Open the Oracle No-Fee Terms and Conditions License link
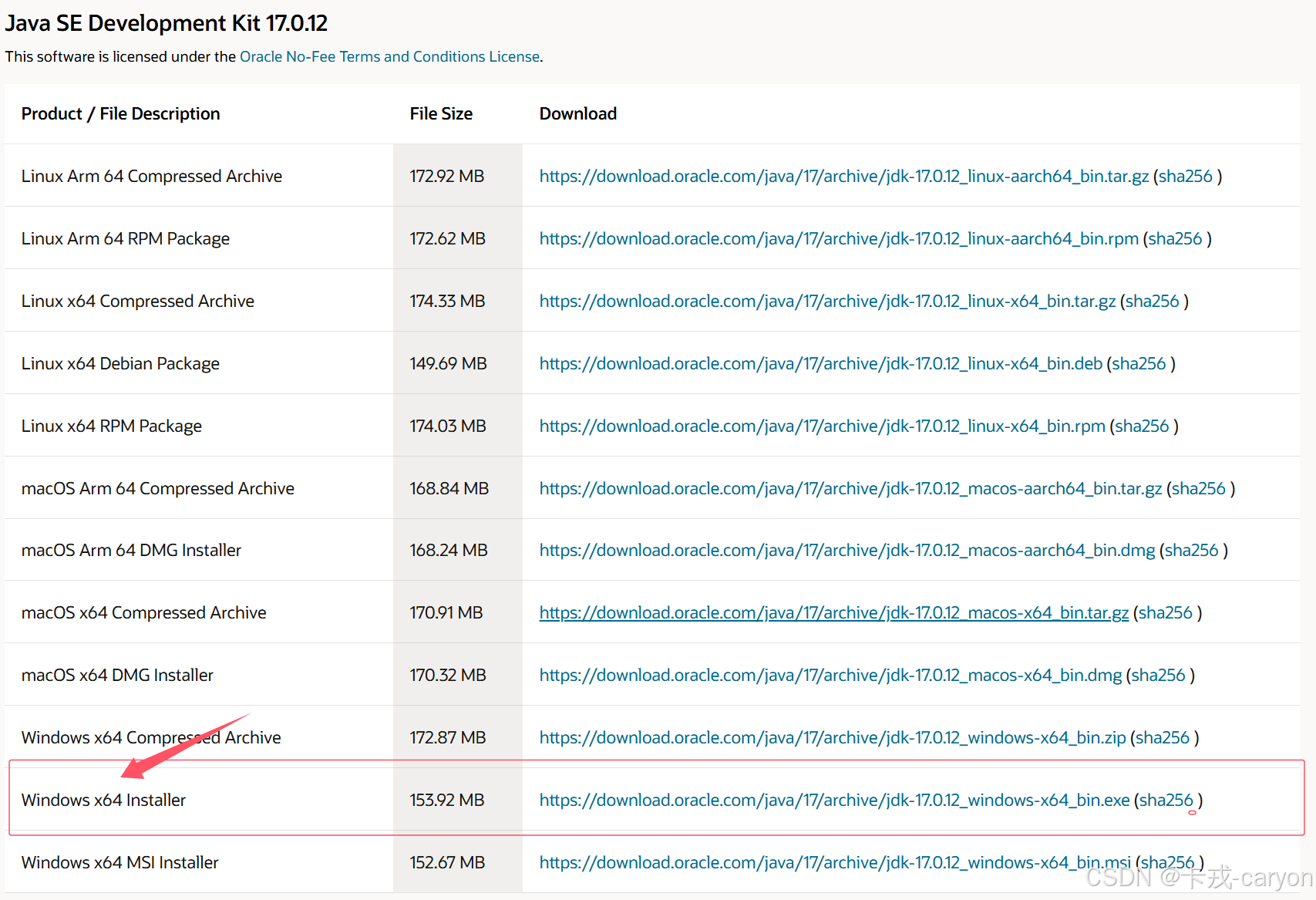This screenshot has width=1316, height=900. [x=389, y=56]
